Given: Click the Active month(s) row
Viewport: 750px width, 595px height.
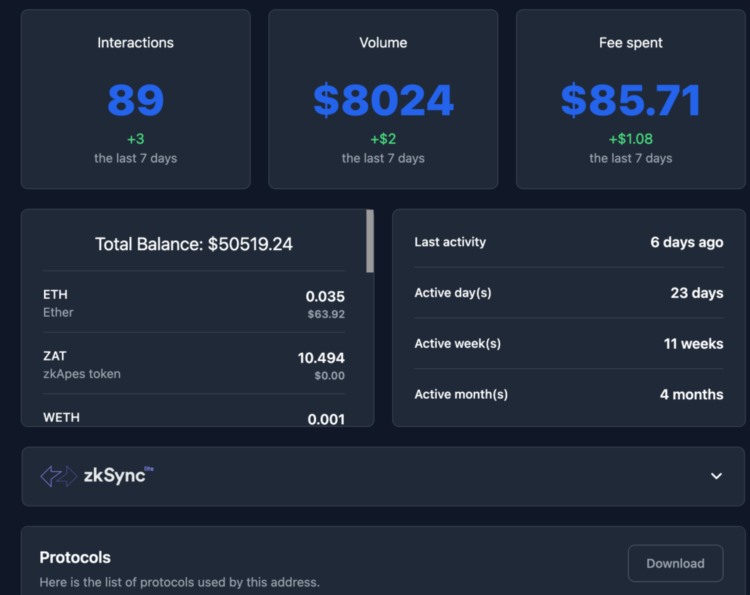Looking at the screenshot, I should 568,394.
